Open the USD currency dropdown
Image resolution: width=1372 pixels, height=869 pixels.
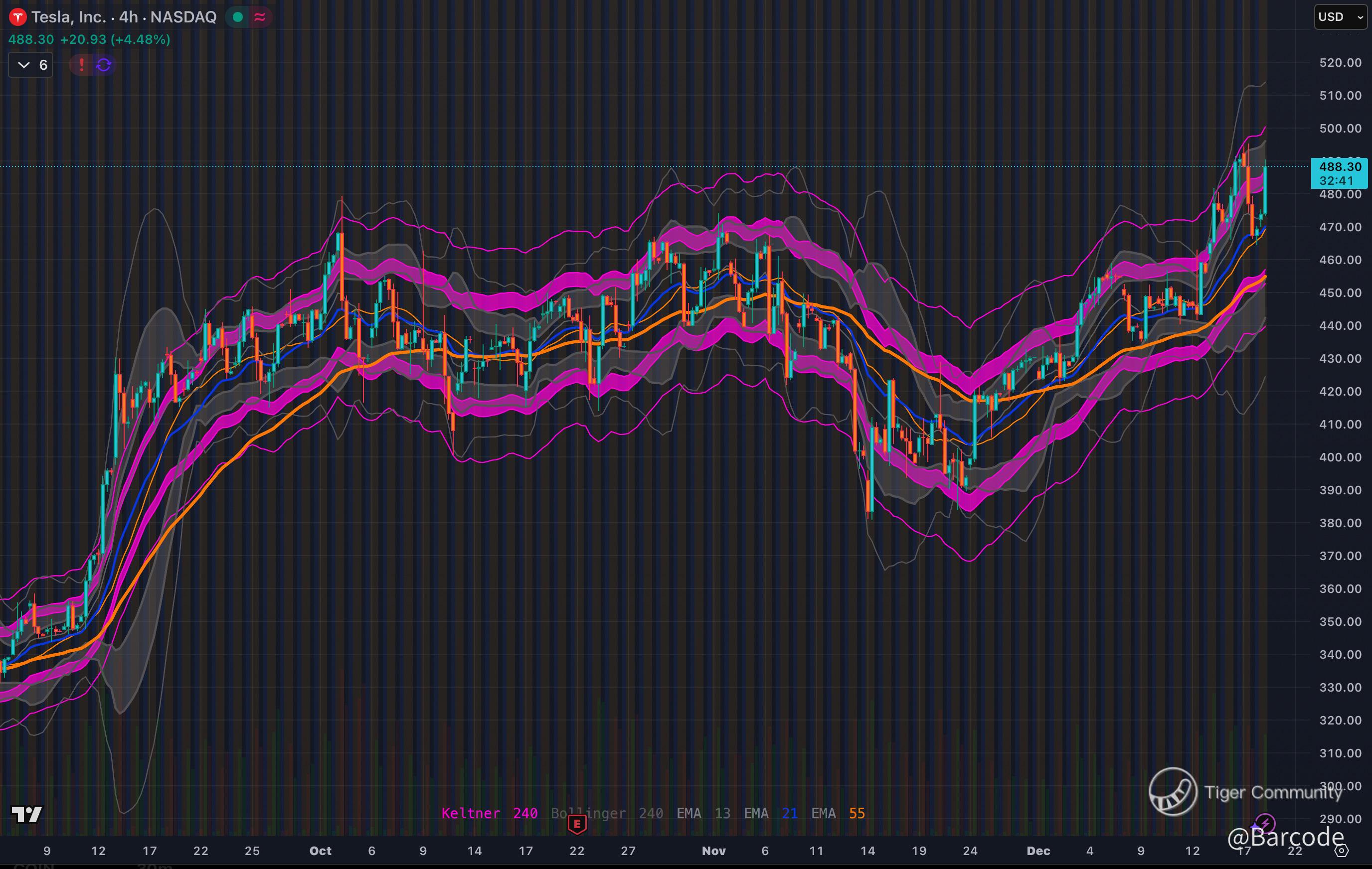click(x=1340, y=17)
